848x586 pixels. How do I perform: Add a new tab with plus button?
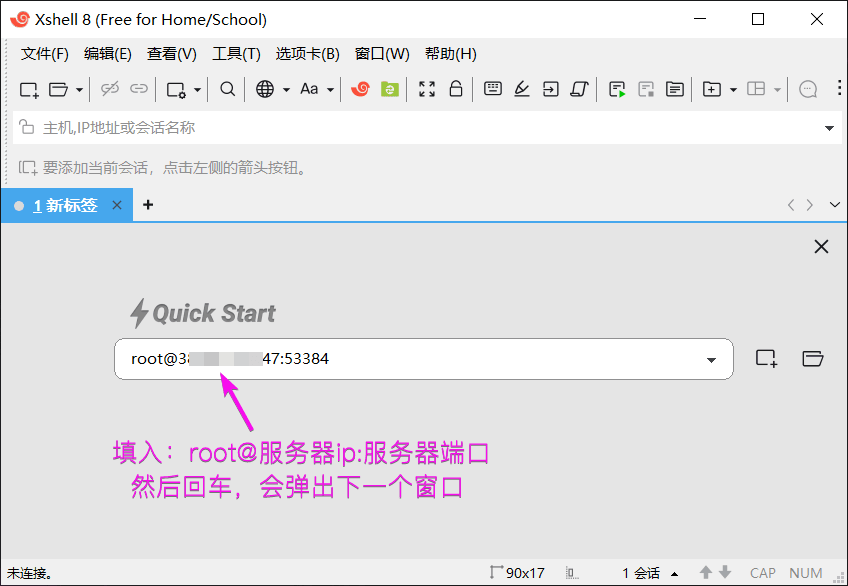click(x=148, y=205)
